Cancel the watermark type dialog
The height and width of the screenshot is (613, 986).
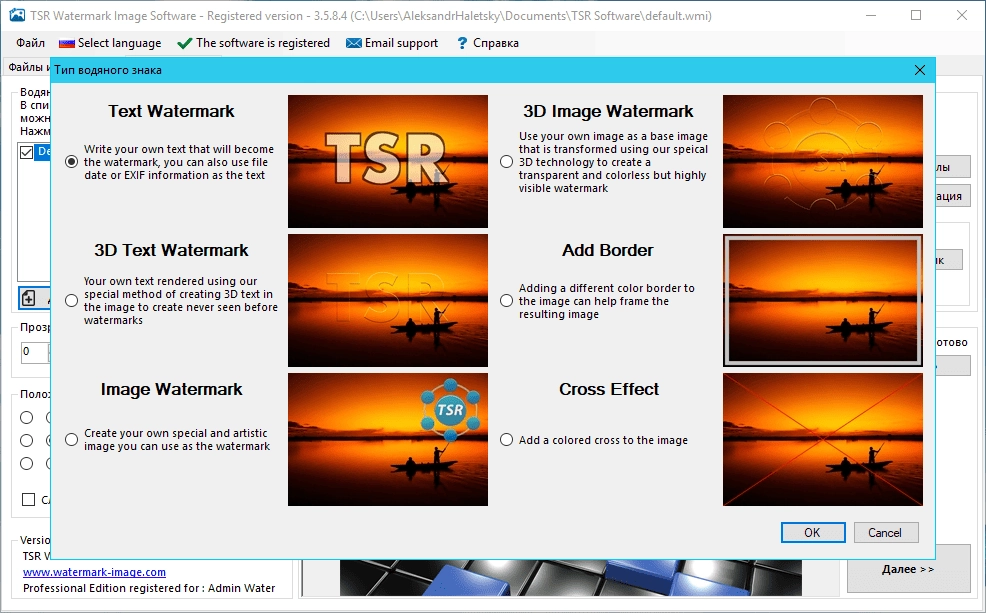tap(885, 533)
